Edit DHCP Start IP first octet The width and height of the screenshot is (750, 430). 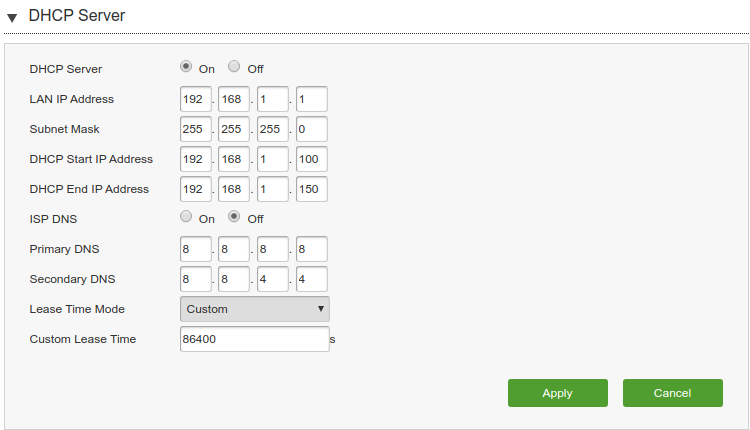pyautogui.click(x=196, y=159)
